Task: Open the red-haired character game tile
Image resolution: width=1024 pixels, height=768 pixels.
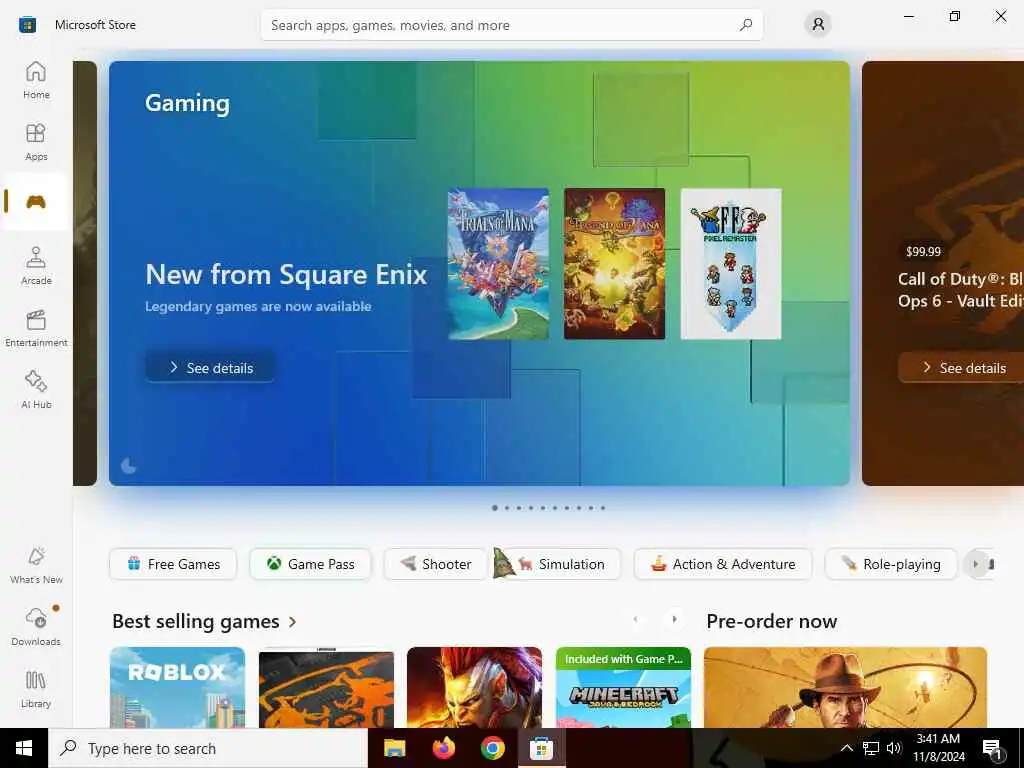Action: pos(475,687)
